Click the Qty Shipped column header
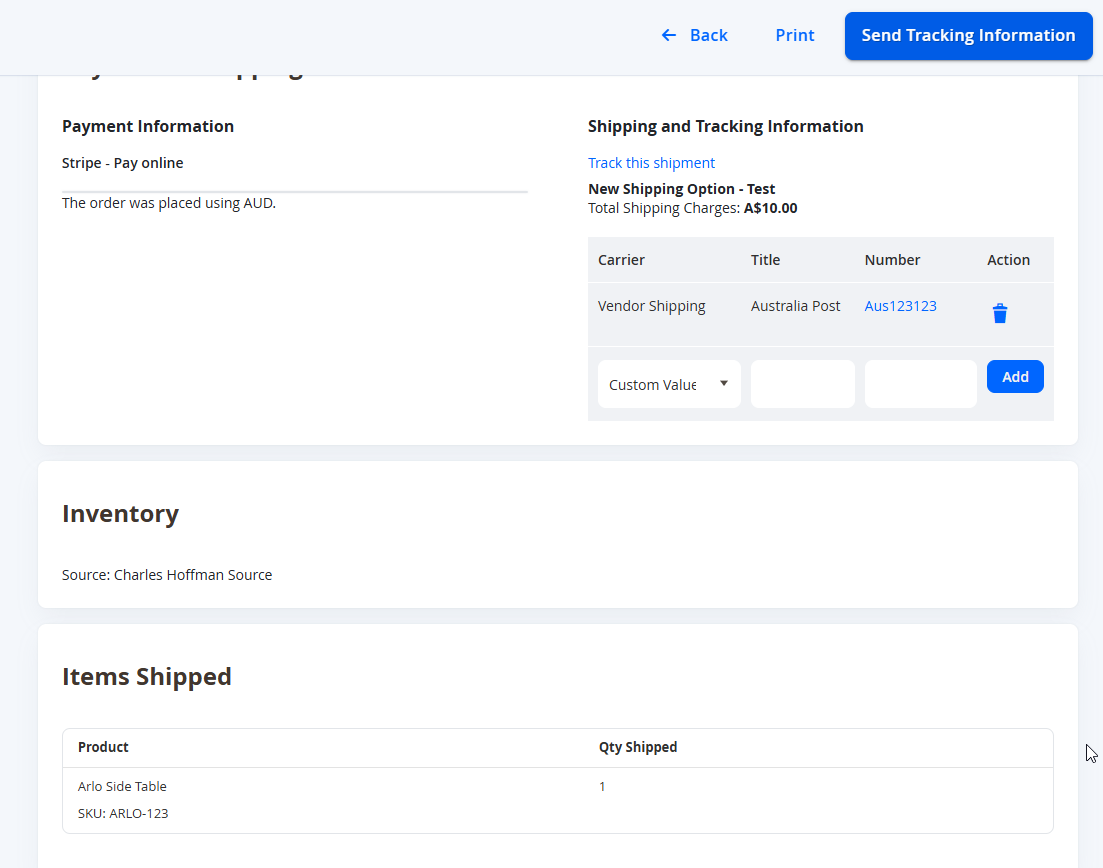 (637, 747)
